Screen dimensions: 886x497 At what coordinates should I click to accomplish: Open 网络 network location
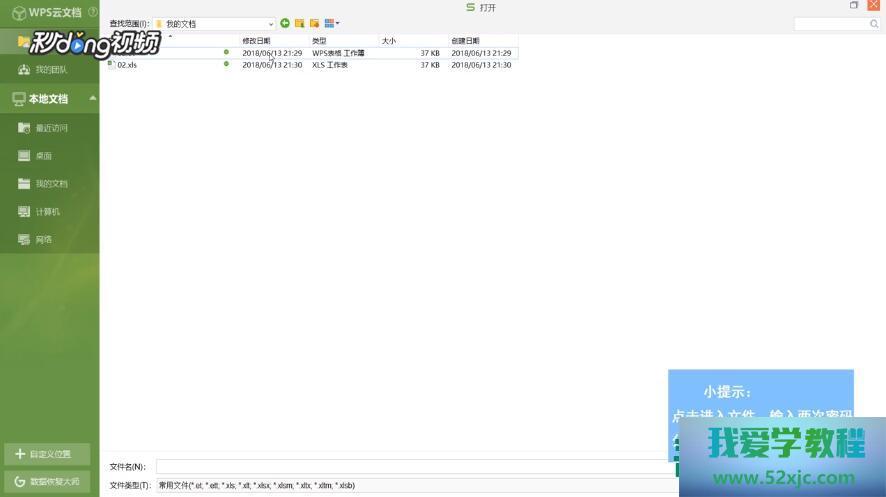pyautogui.click(x=44, y=240)
